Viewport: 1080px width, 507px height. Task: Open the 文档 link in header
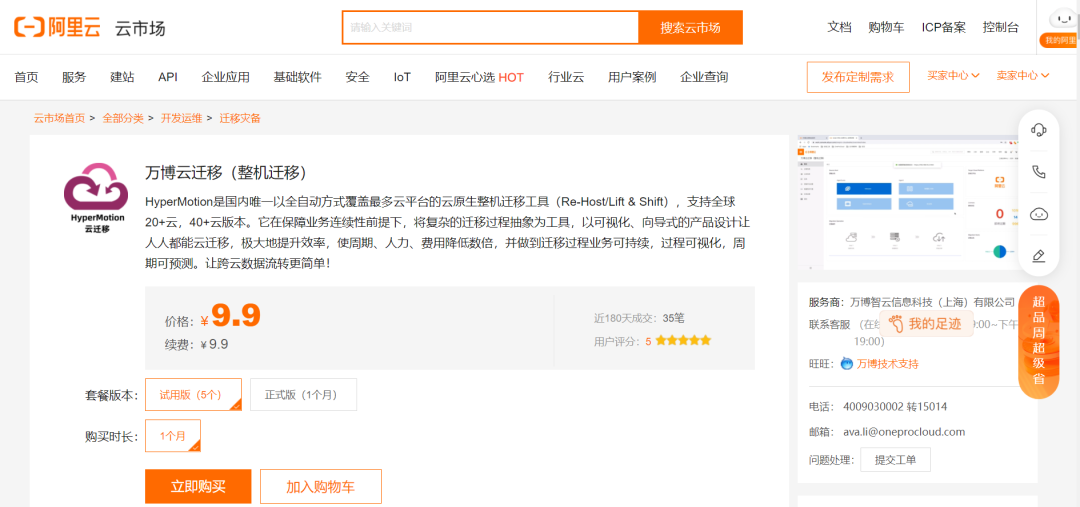840,28
